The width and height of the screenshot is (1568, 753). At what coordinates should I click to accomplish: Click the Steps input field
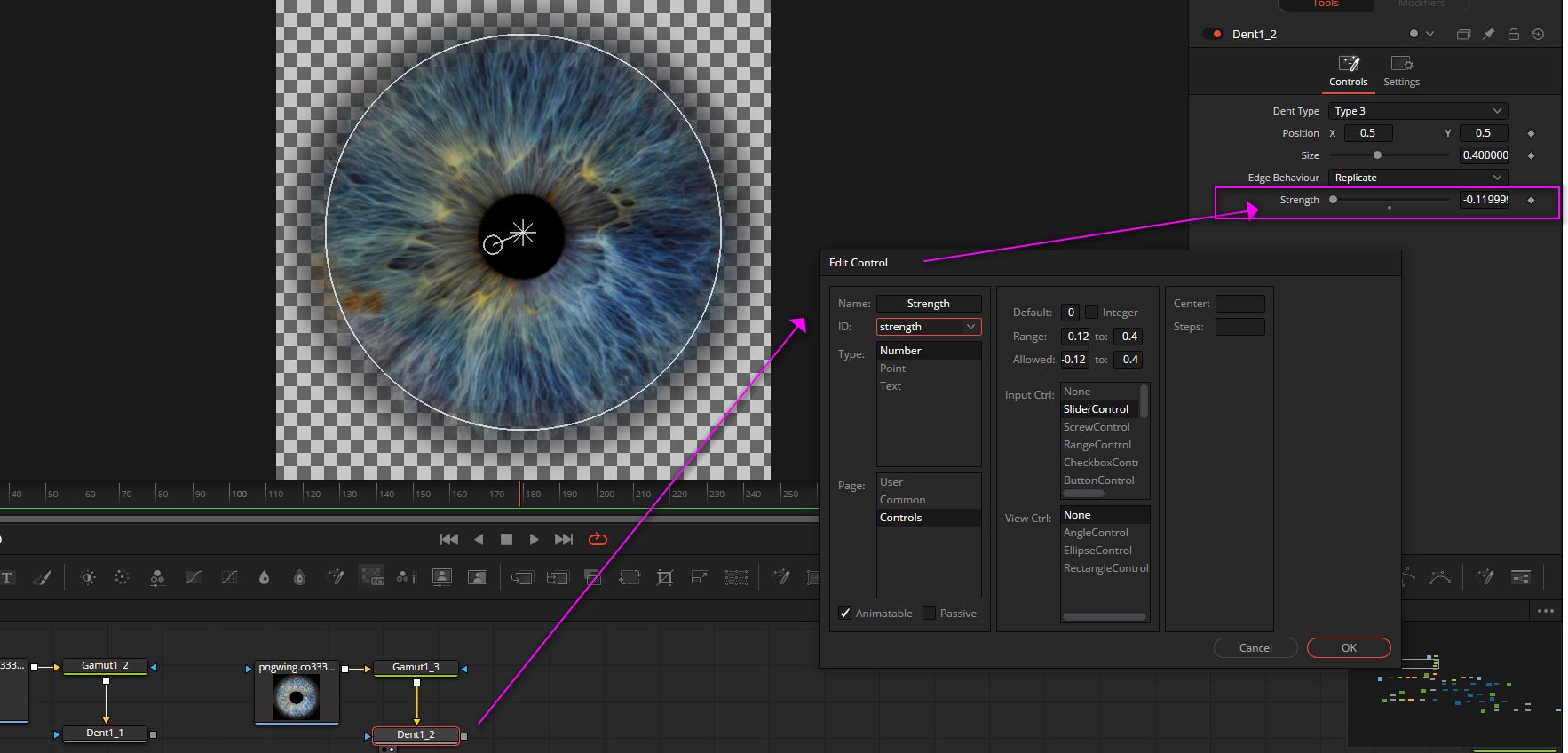click(1239, 327)
